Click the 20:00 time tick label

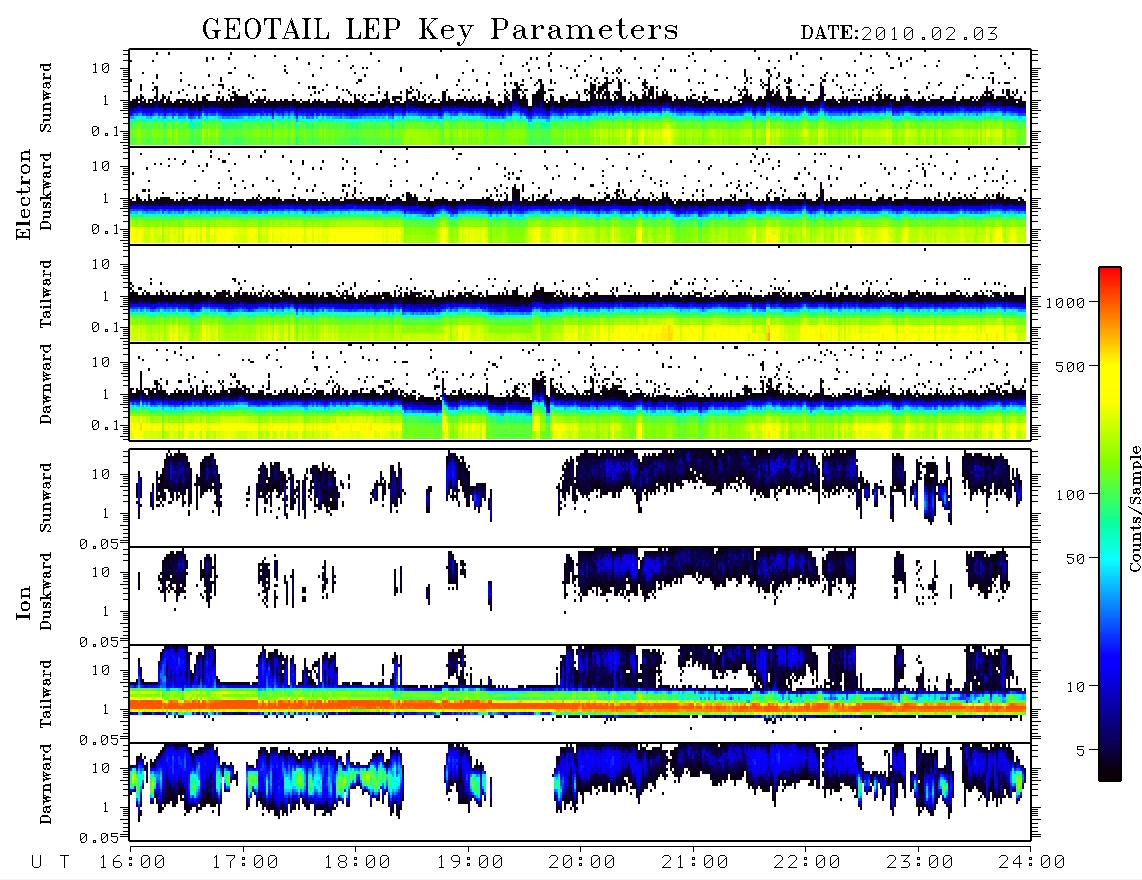[582, 863]
